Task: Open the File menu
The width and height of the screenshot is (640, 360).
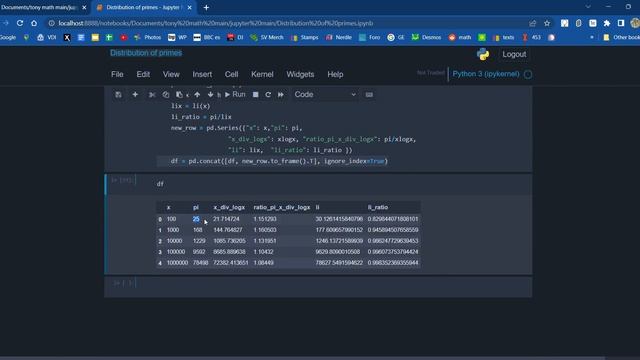Action: click(117, 74)
